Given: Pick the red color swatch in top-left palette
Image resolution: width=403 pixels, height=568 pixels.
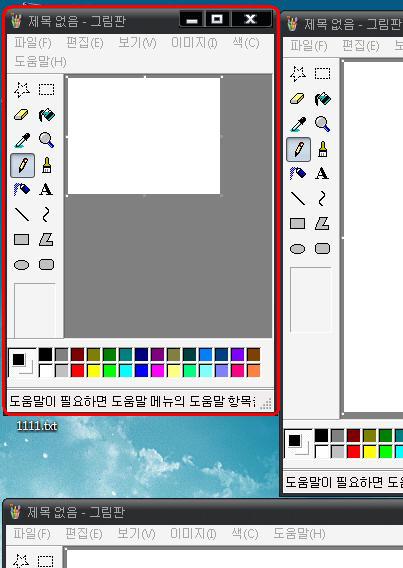Looking at the screenshot, I should [x=77, y=371].
